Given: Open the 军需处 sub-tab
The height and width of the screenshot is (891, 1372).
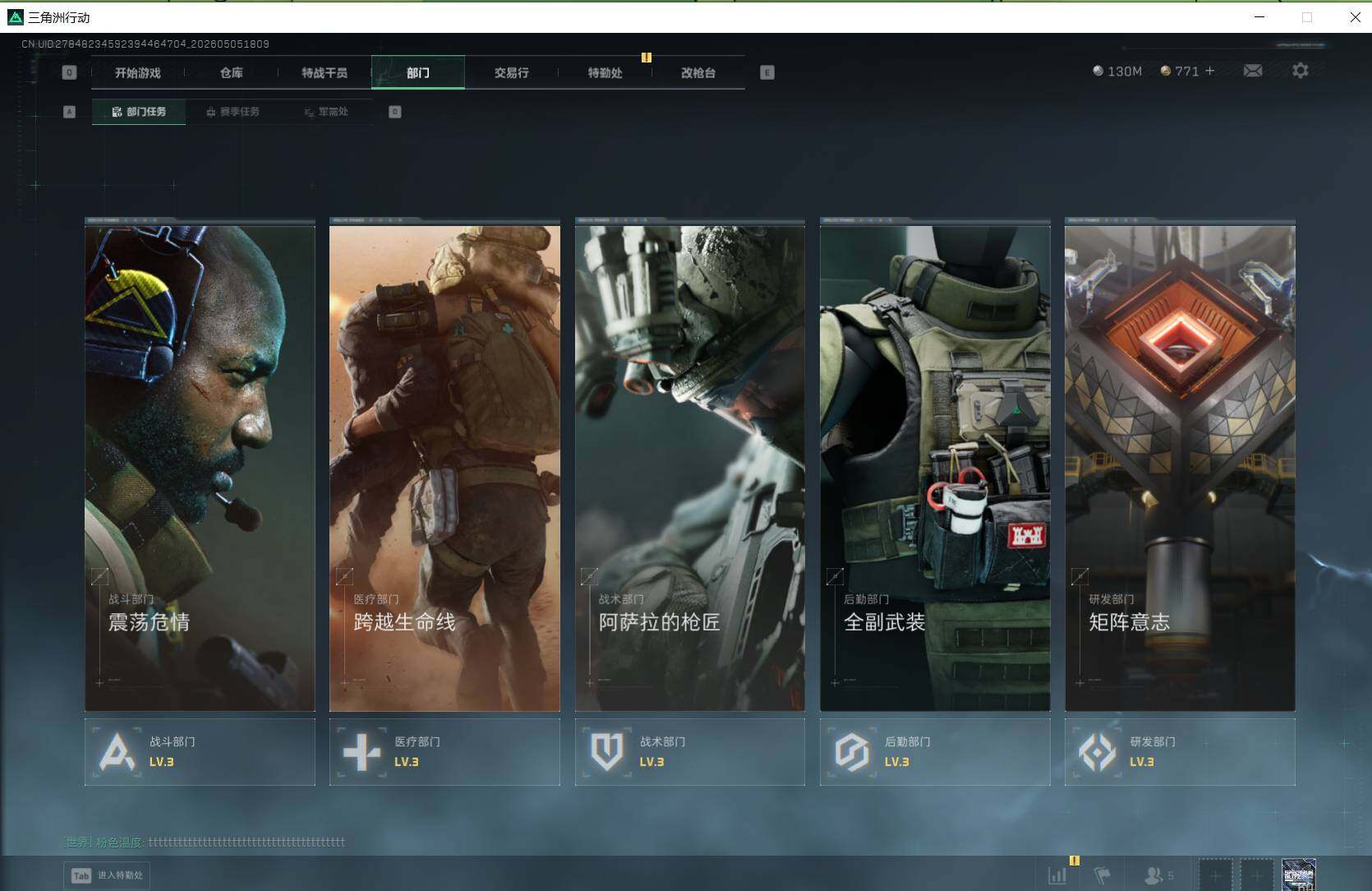Looking at the screenshot, I should pos(326,112).
